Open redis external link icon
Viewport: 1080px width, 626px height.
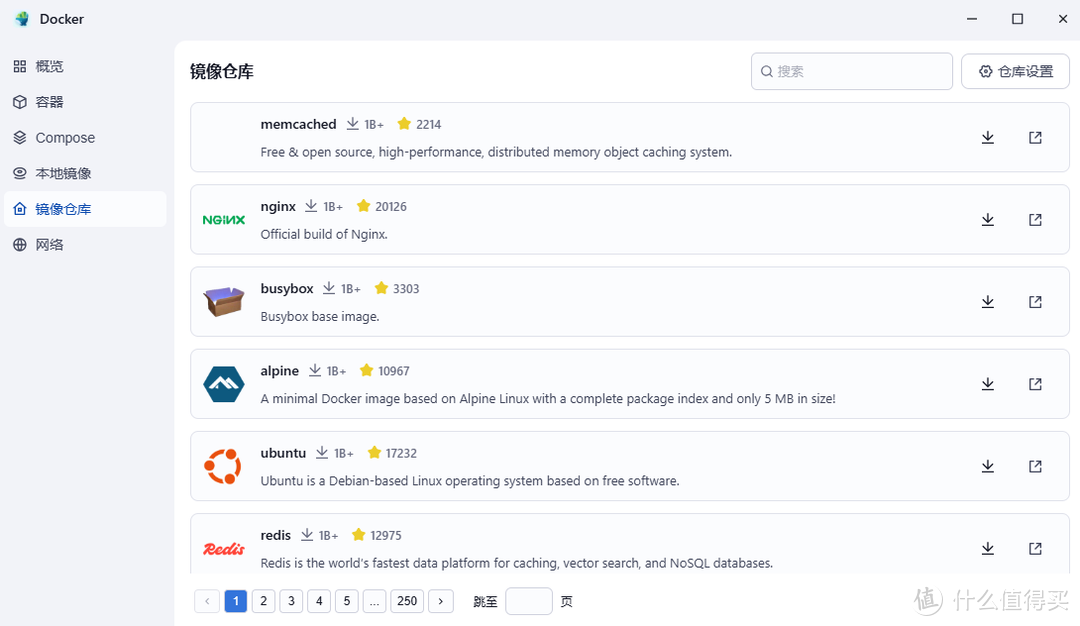pyautogui.click(x=1035, y=548)
